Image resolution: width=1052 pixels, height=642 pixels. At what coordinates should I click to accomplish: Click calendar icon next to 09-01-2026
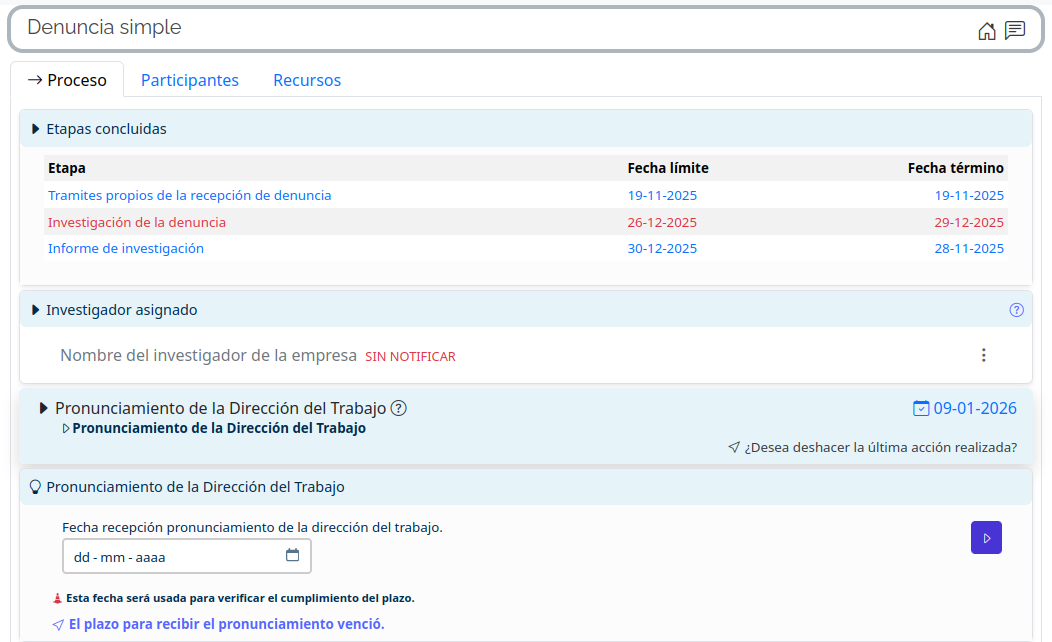pos(921,408)
